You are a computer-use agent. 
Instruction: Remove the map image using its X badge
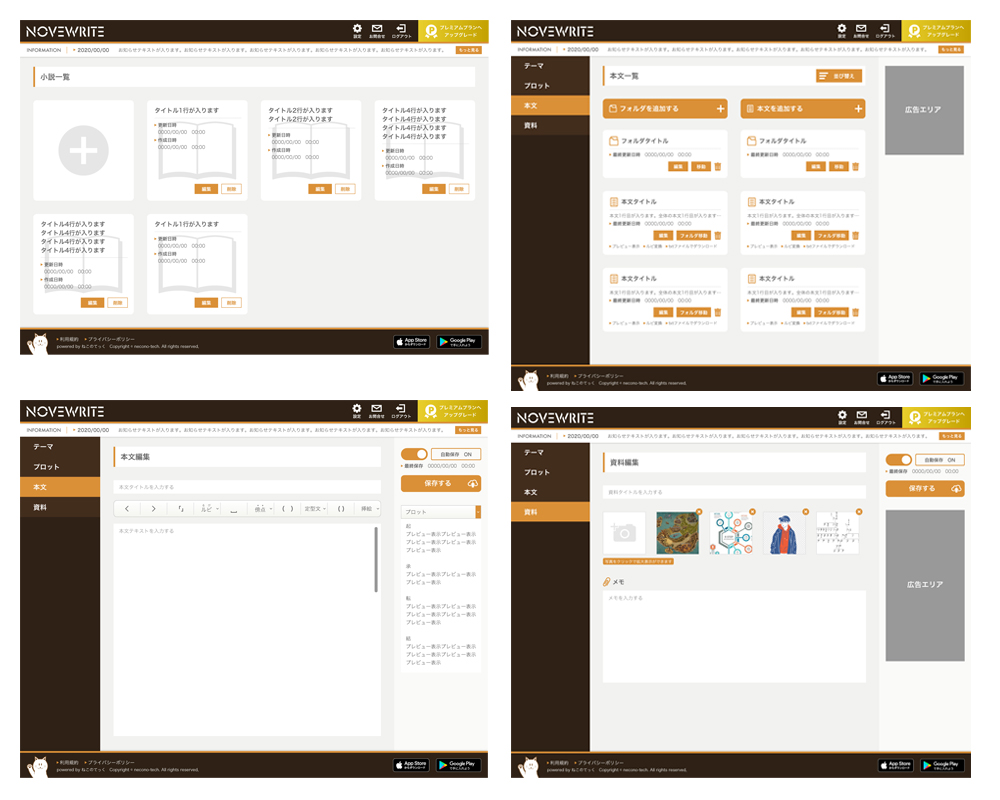pos(699,513)
